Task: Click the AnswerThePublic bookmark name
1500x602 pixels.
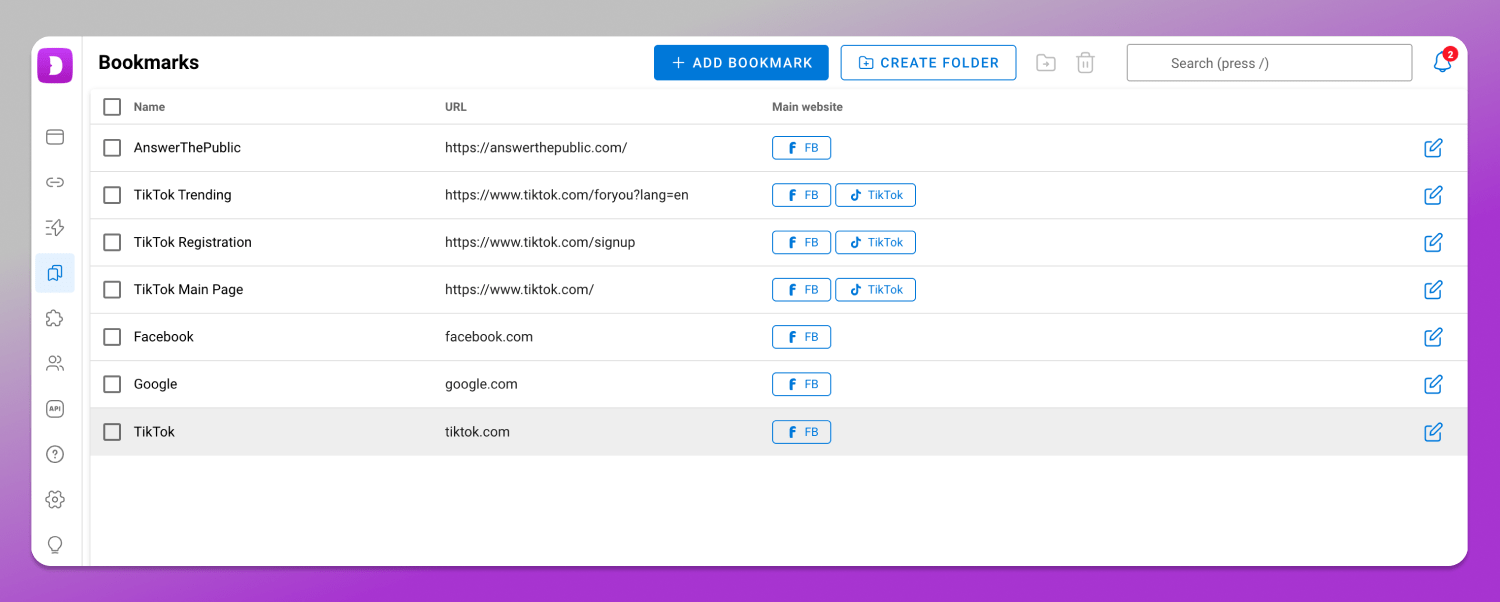Action: [x=187, y=148]
